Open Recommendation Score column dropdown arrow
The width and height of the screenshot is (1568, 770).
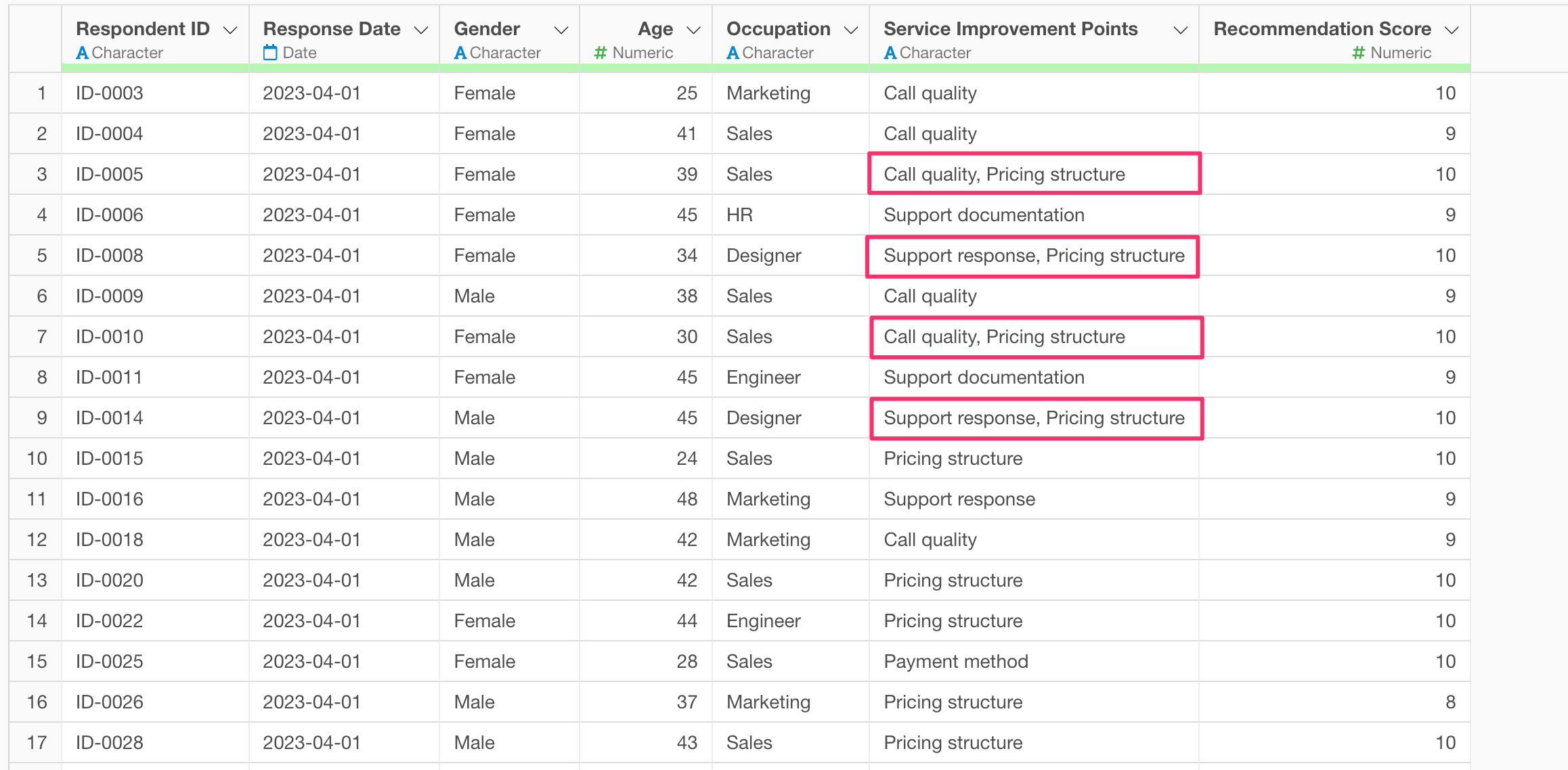click(x=1451, y=30)
